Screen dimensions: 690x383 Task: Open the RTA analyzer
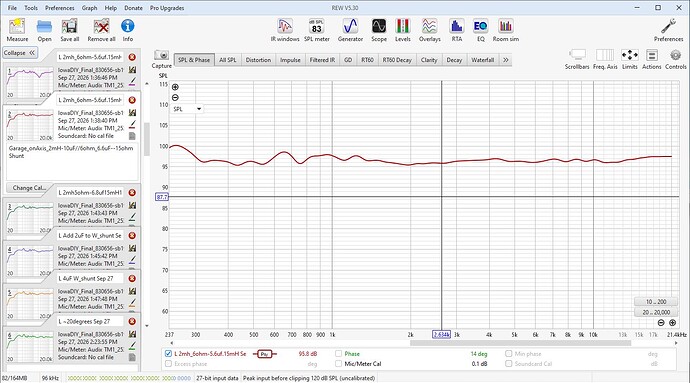457,30
